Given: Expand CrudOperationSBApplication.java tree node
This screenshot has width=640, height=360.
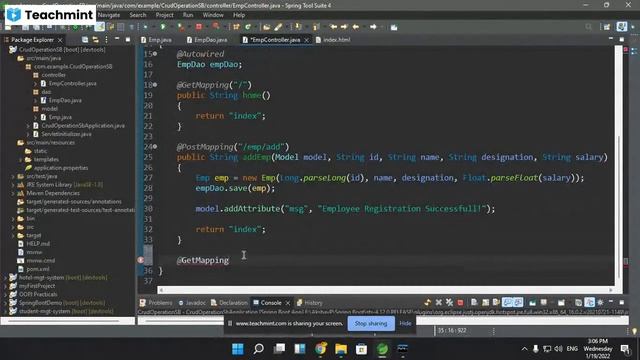Looking at the screenshot, I should (x=28, y=126).
